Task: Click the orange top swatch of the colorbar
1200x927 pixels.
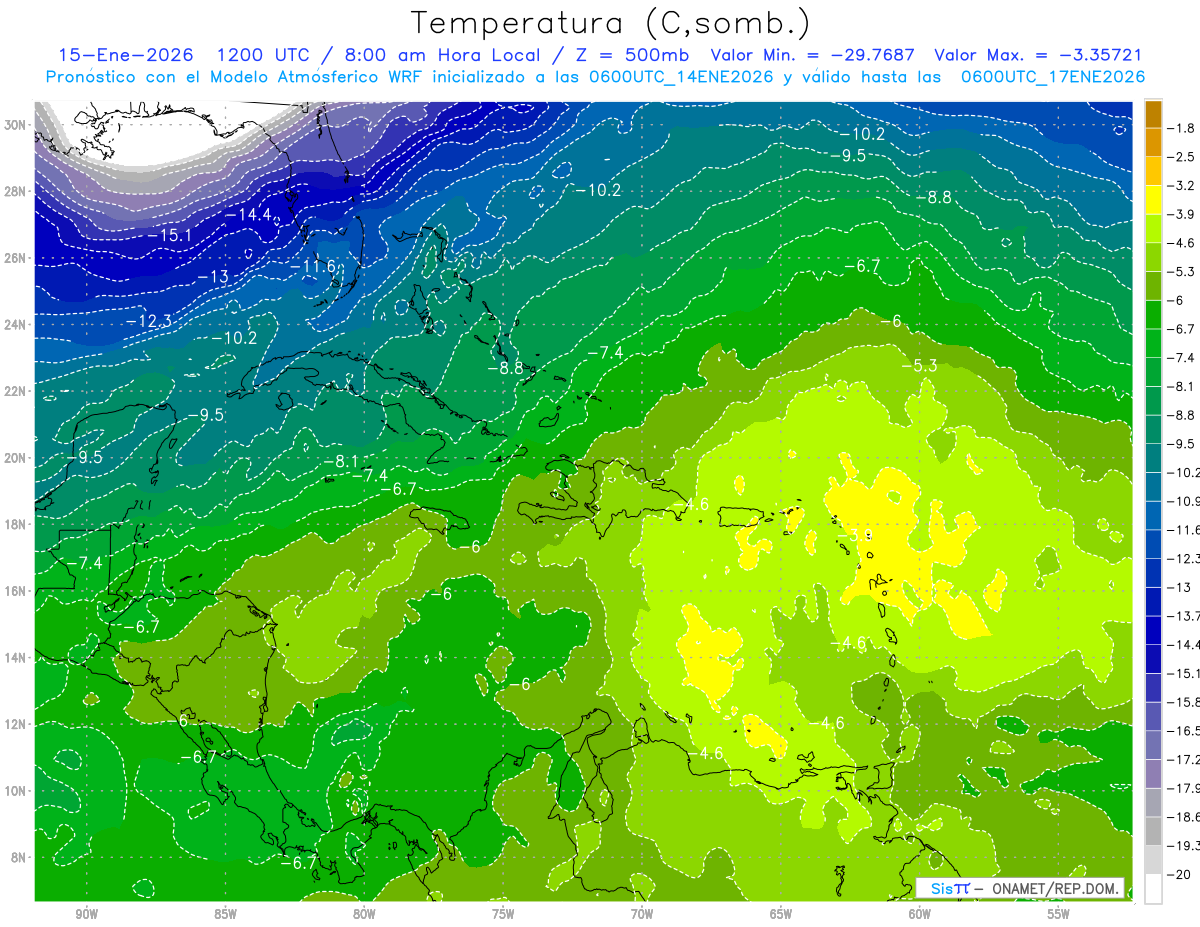Action: click(1153, 113)
